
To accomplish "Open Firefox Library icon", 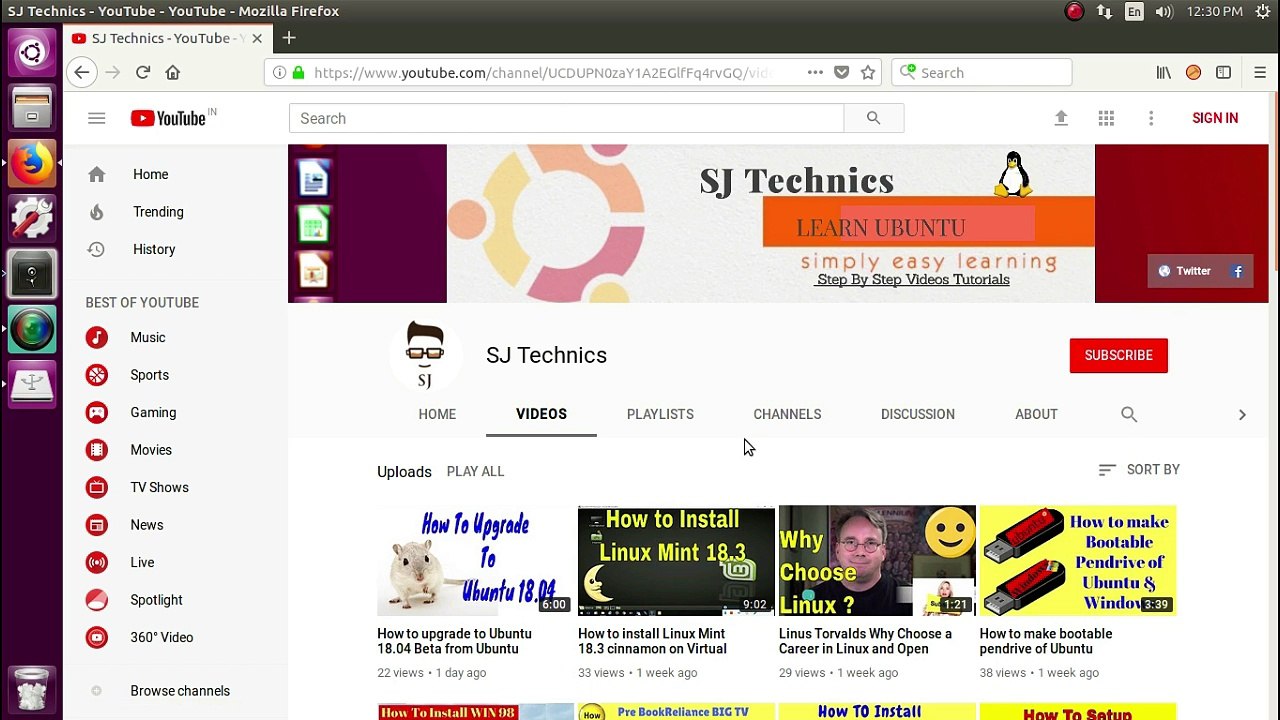I will click(1163, 72).
